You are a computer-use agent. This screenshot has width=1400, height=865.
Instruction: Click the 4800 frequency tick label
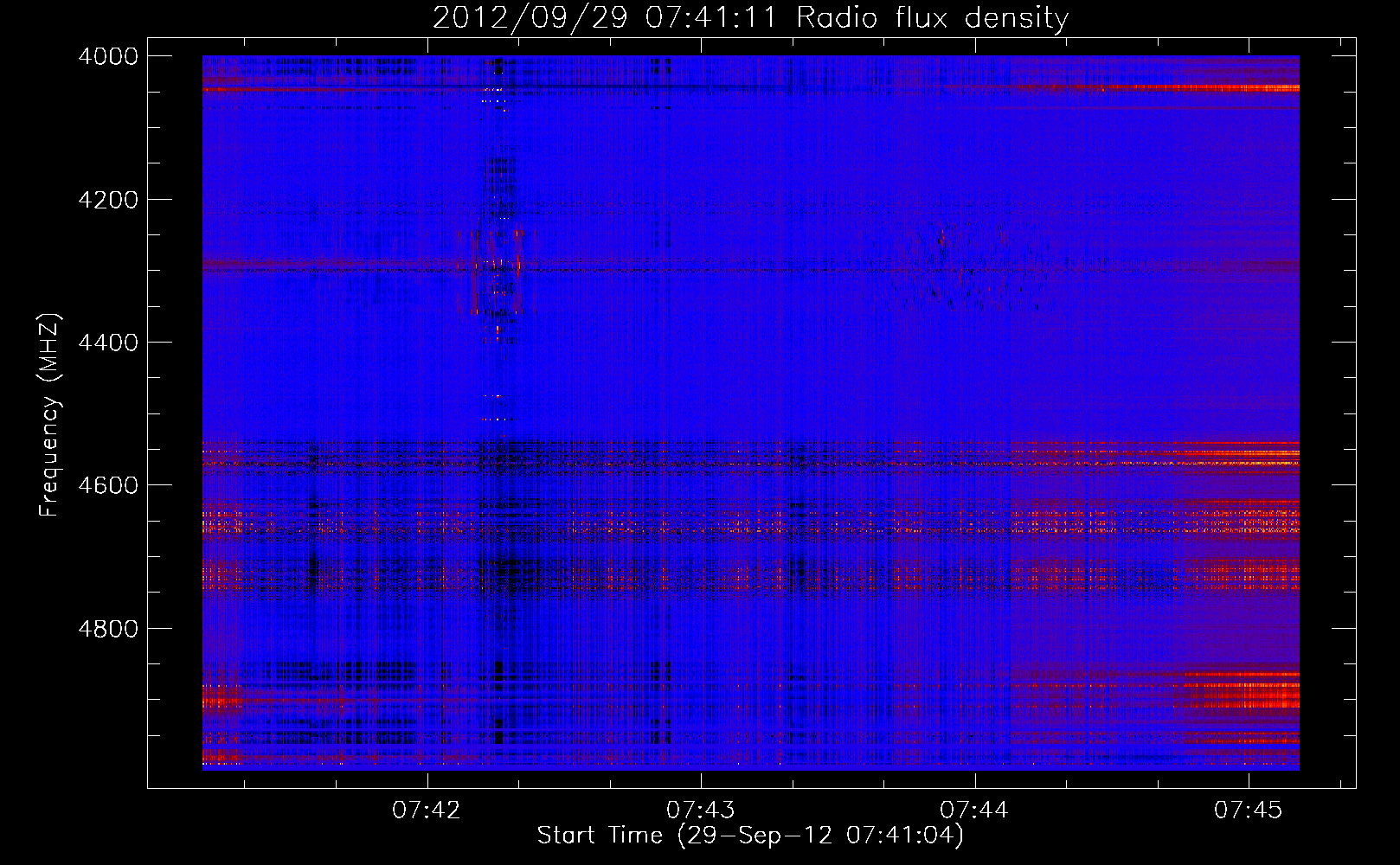click(107, 628)
